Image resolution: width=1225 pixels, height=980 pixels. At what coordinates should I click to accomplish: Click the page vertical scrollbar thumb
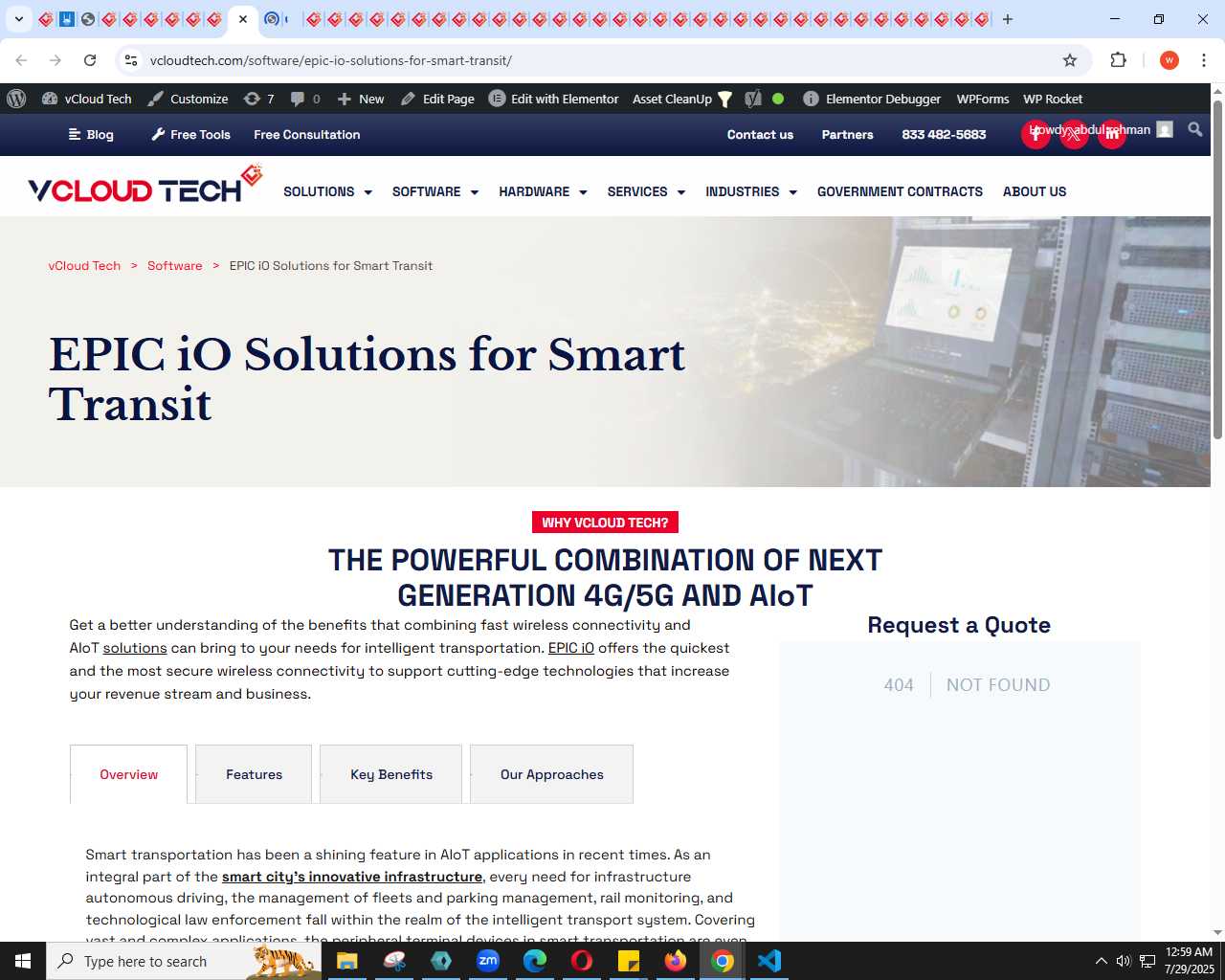pos(1217,269)
